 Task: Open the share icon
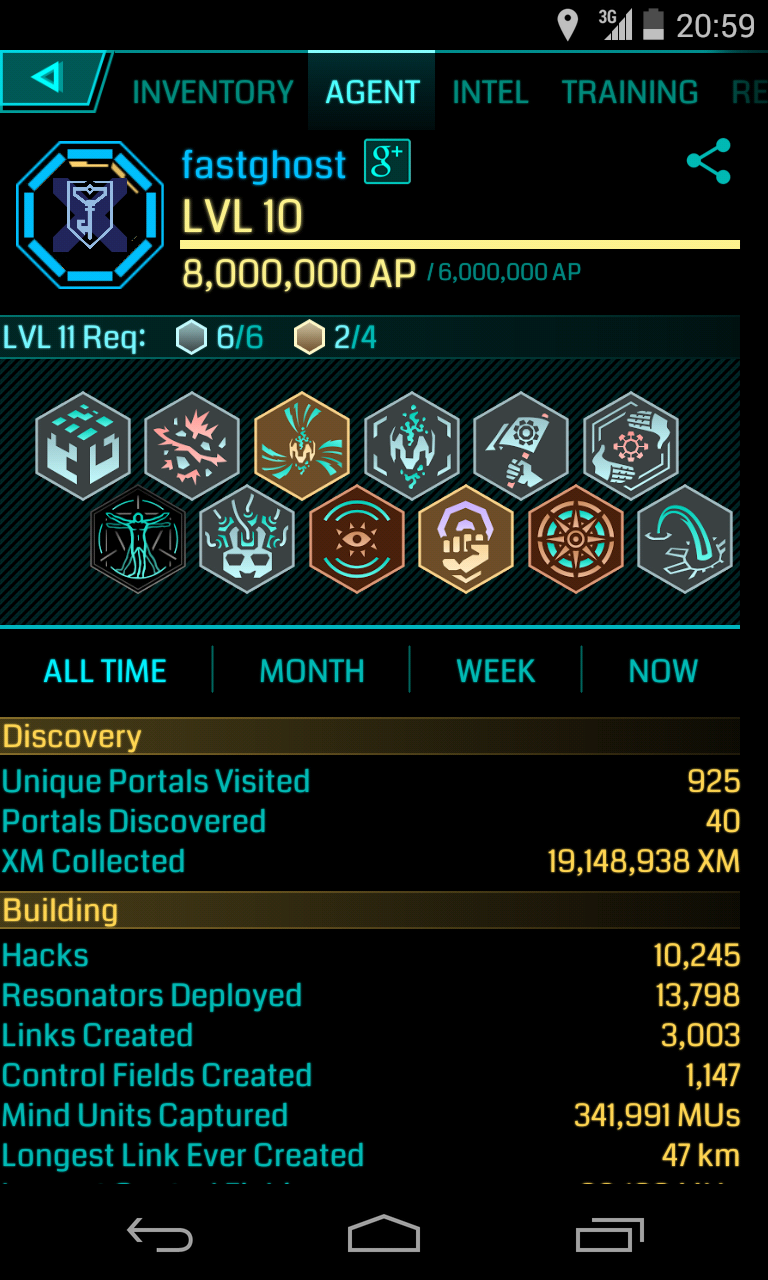coord(709,161)
